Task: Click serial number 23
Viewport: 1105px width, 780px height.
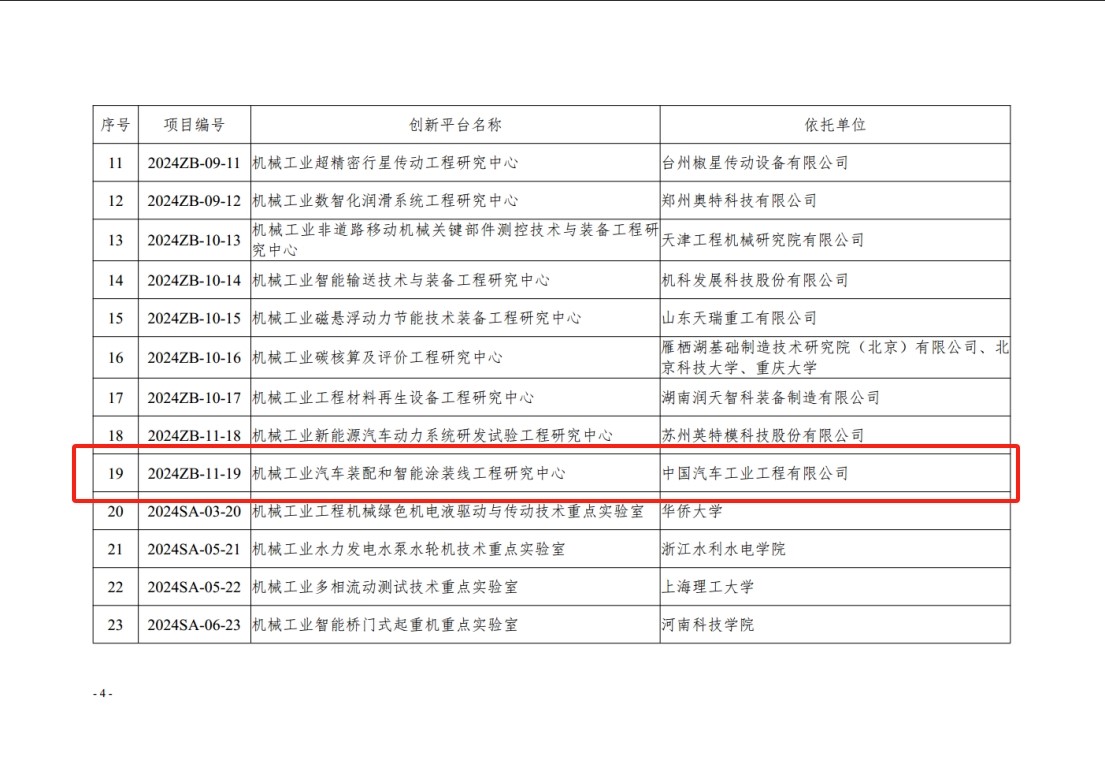Action: (116, 626)
